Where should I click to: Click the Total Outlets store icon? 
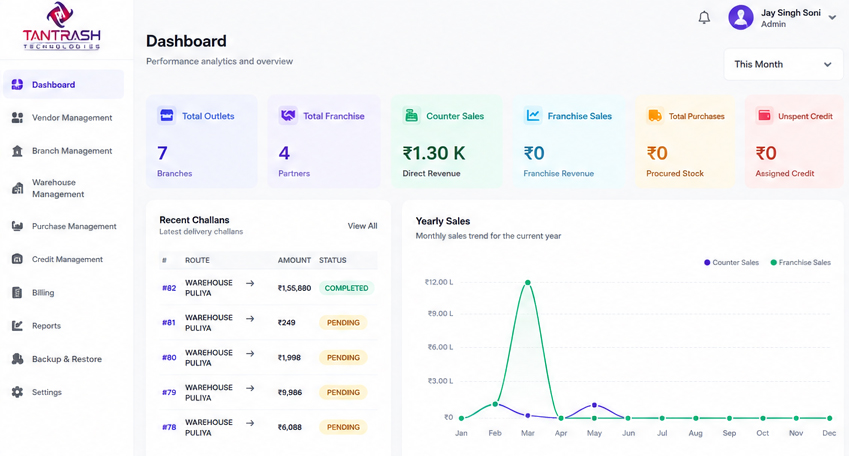166,115
